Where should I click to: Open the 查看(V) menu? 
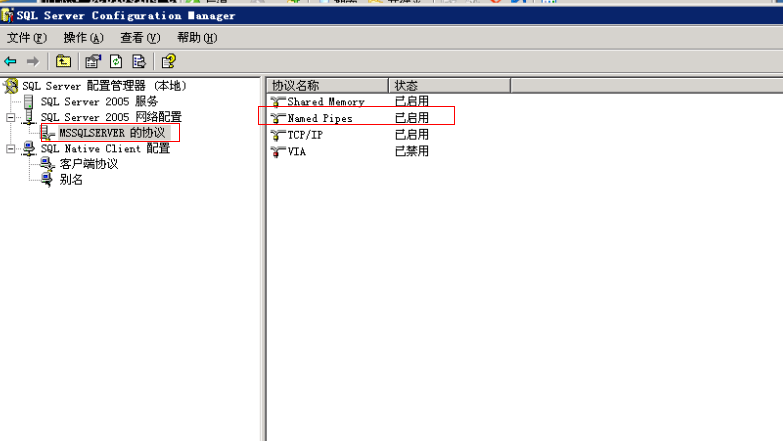(140, 38)
